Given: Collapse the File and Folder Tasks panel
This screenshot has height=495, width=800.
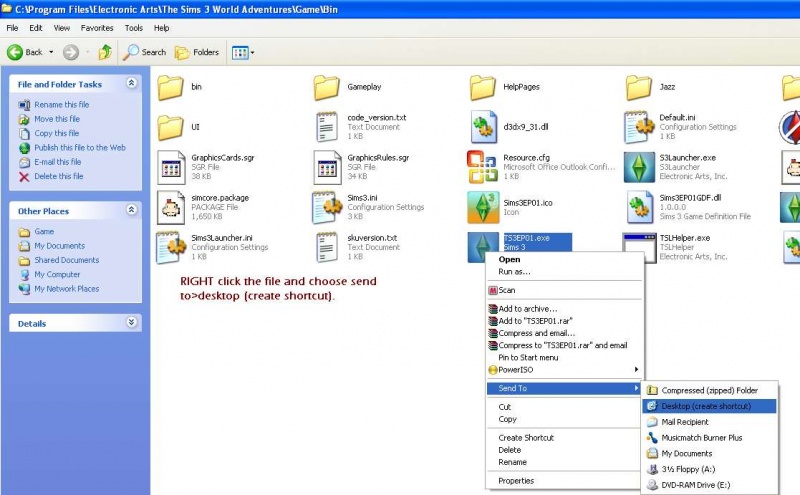Looking at the screenshot, I should coord(131,83).
